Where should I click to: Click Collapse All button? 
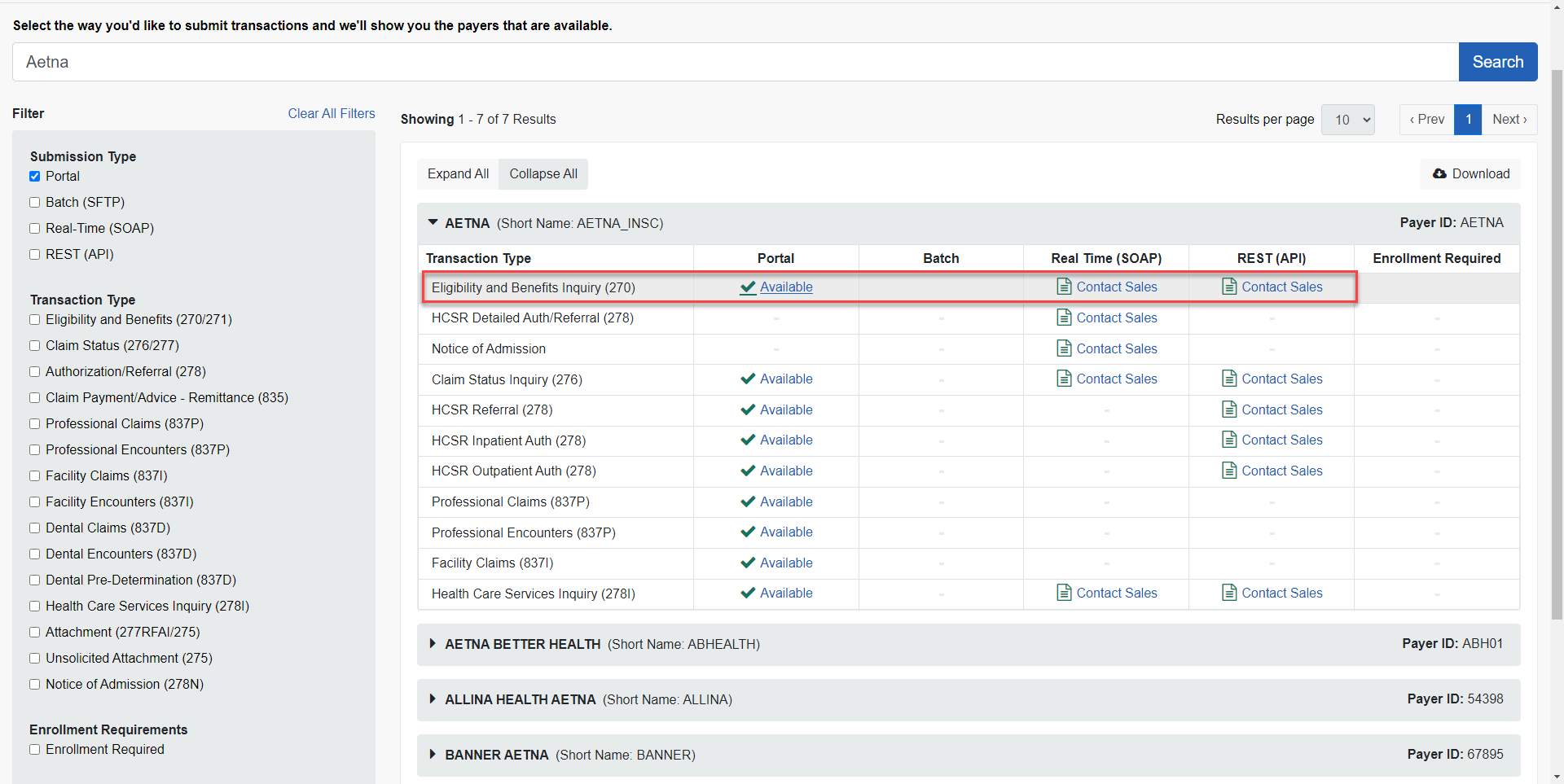(543, 173)
